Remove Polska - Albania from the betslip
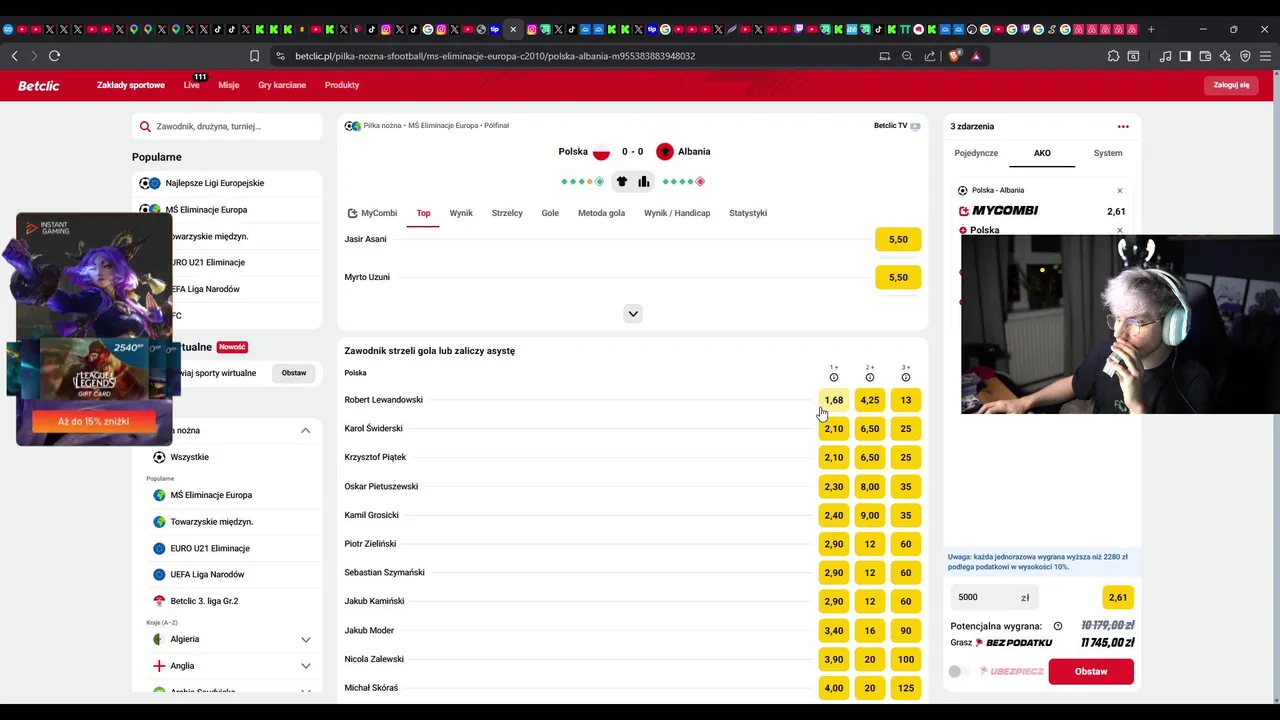This screenshot has height=720, width=1280. coord(1119,190)
